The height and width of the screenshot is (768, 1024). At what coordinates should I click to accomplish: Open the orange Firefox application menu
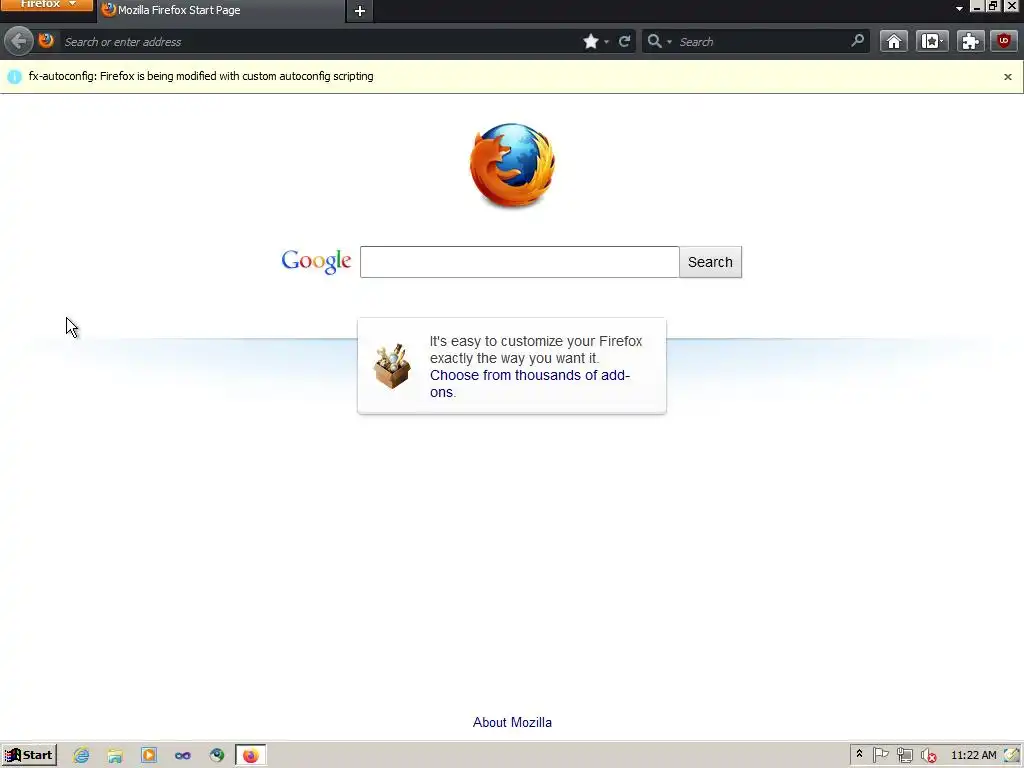(47, 5)
